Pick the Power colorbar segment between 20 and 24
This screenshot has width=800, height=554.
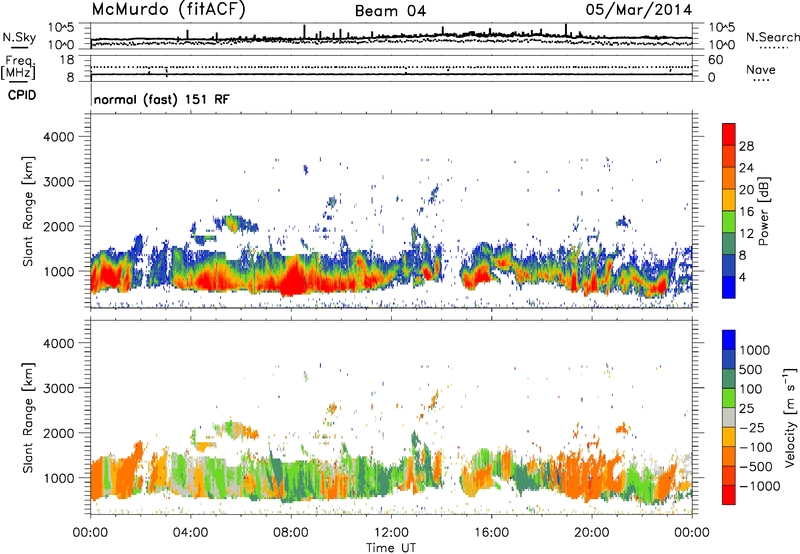pyautogui.click(x=729, y=179)
